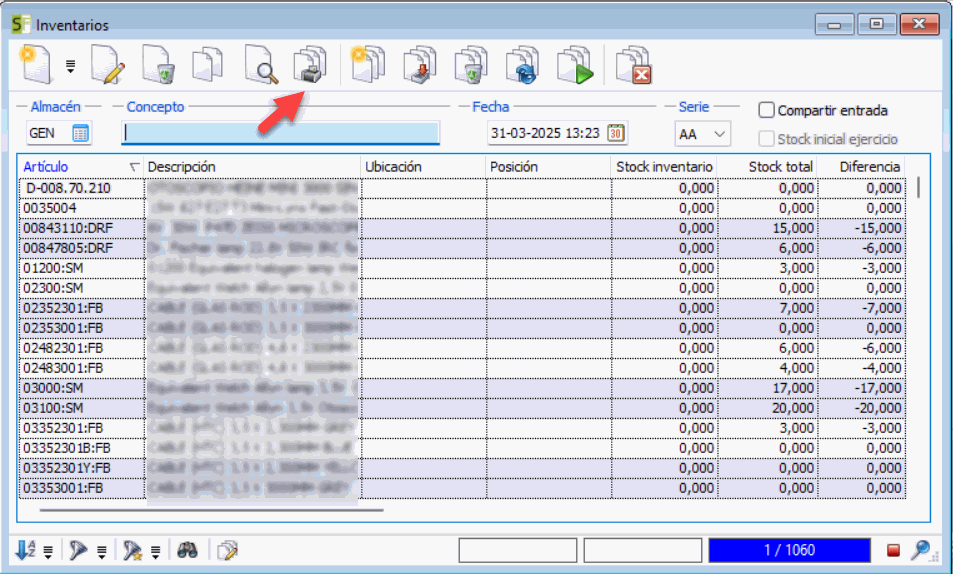Print inventories with the printer icon
This screenshot has width=953, height=574.
310,64
